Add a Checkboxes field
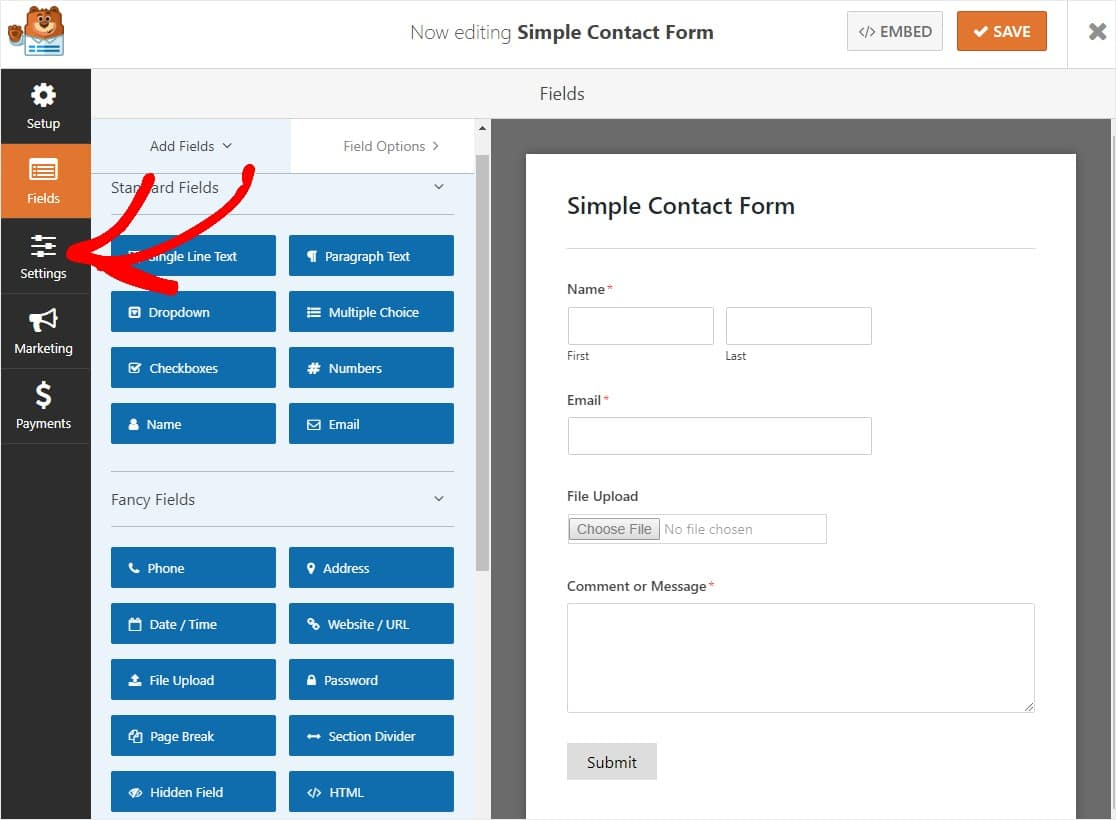 [x=193, y=367]
